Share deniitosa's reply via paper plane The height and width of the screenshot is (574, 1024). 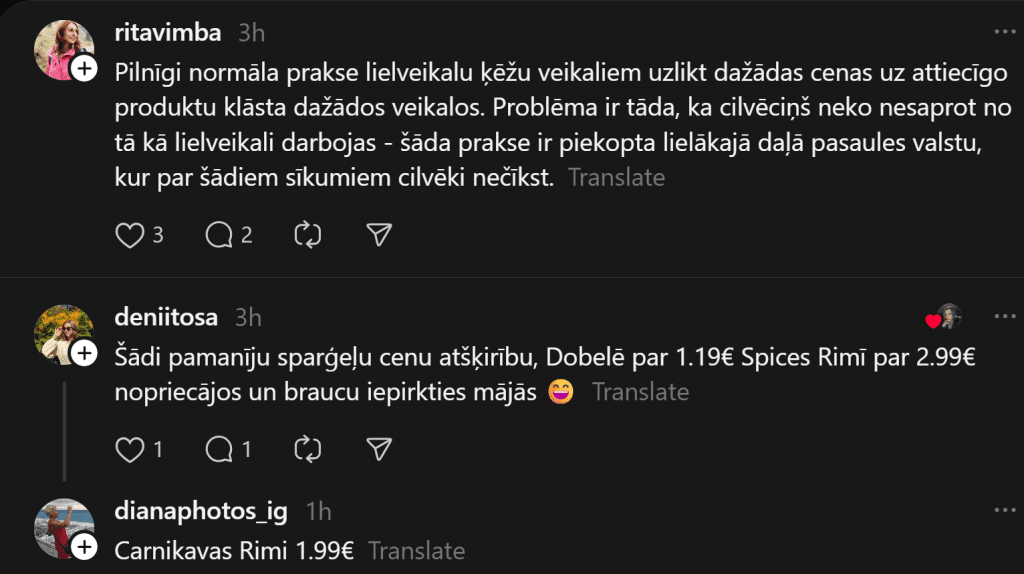[378, 450]
